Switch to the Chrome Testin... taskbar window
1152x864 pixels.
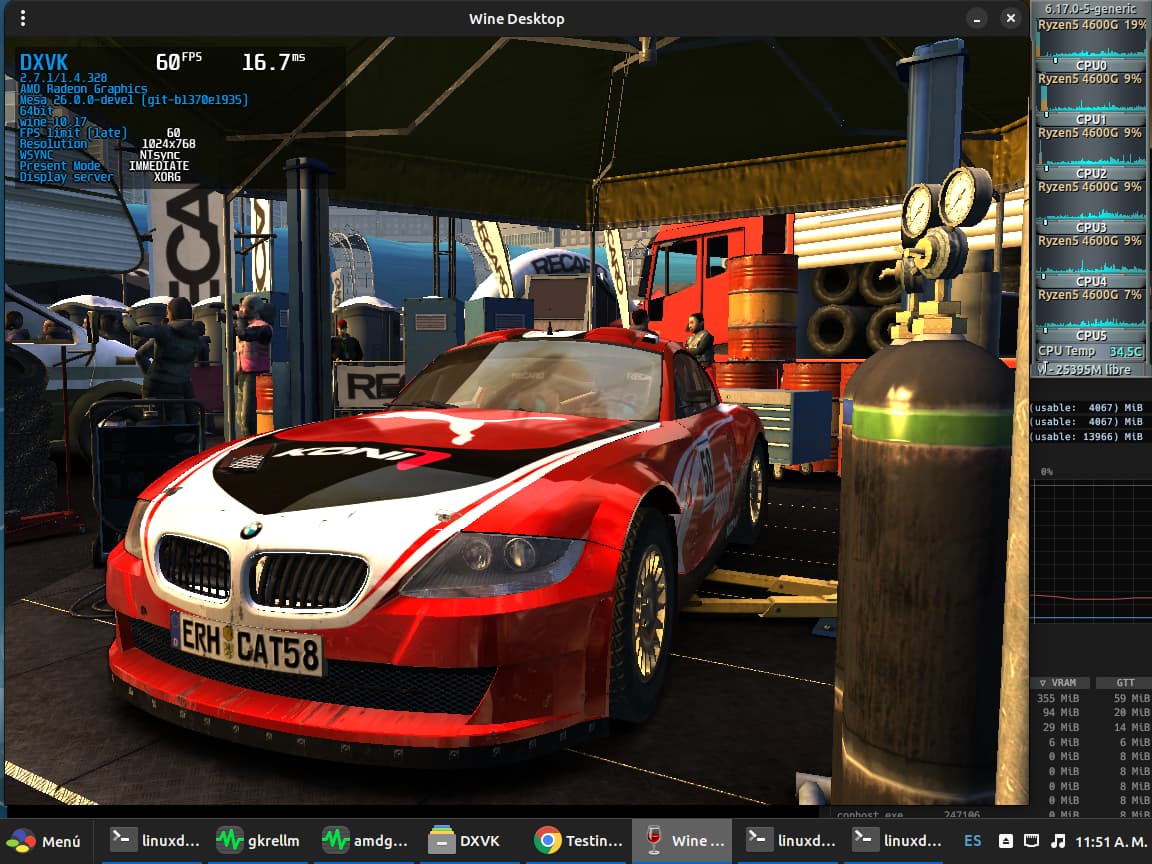[x=579, y=841]
